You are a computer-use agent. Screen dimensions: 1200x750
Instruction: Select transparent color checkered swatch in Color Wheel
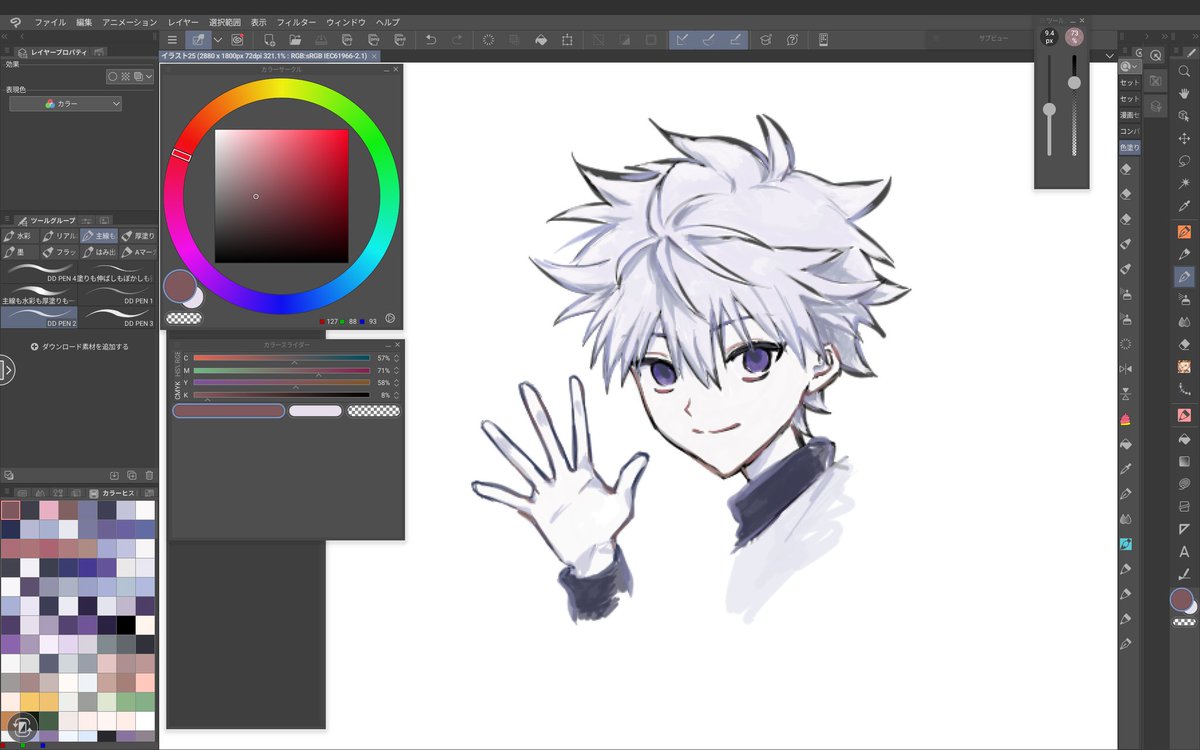pyautogui.click(x=184, y=318)
